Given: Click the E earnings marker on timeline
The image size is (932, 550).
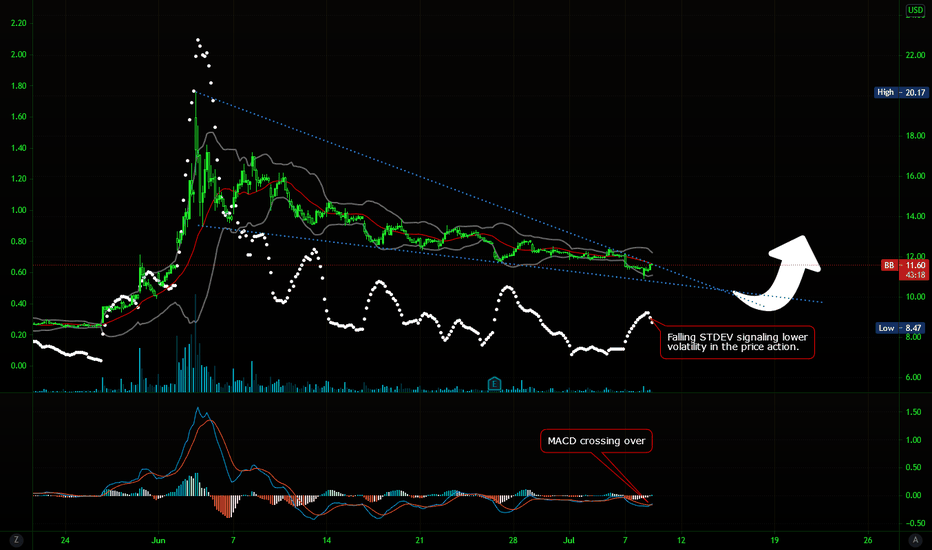Looking at the screenshot, I should (494, 384).
